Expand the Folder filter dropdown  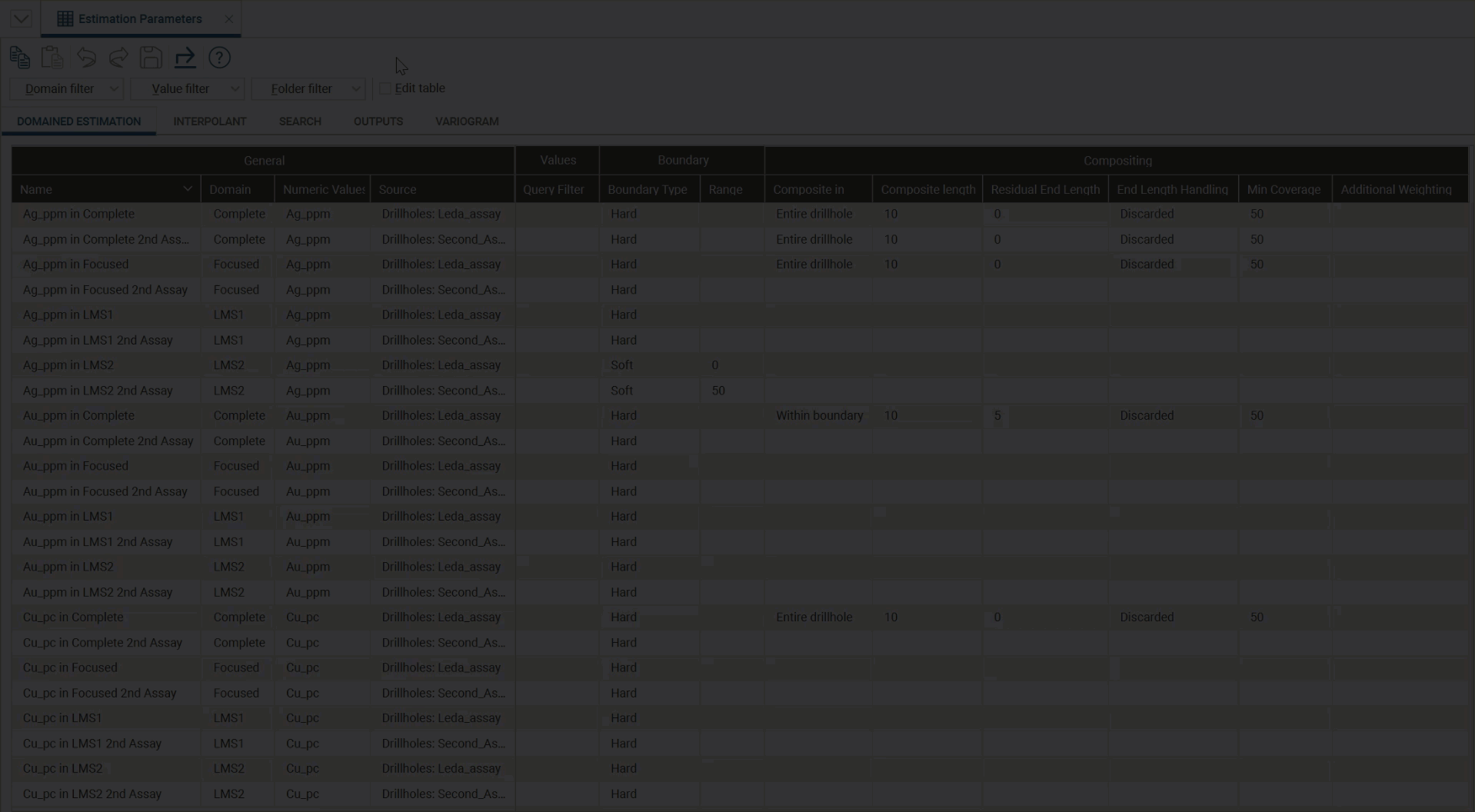(x=308, y=88)
